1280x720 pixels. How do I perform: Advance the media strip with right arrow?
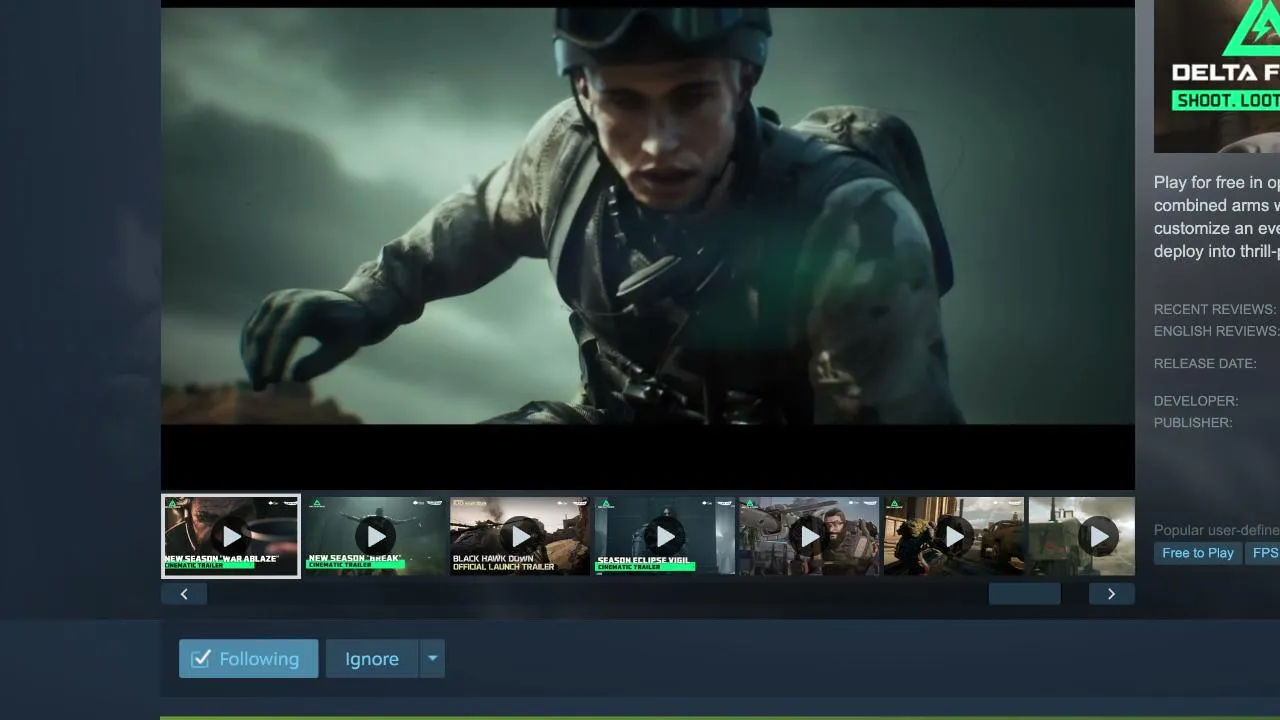1111,594
